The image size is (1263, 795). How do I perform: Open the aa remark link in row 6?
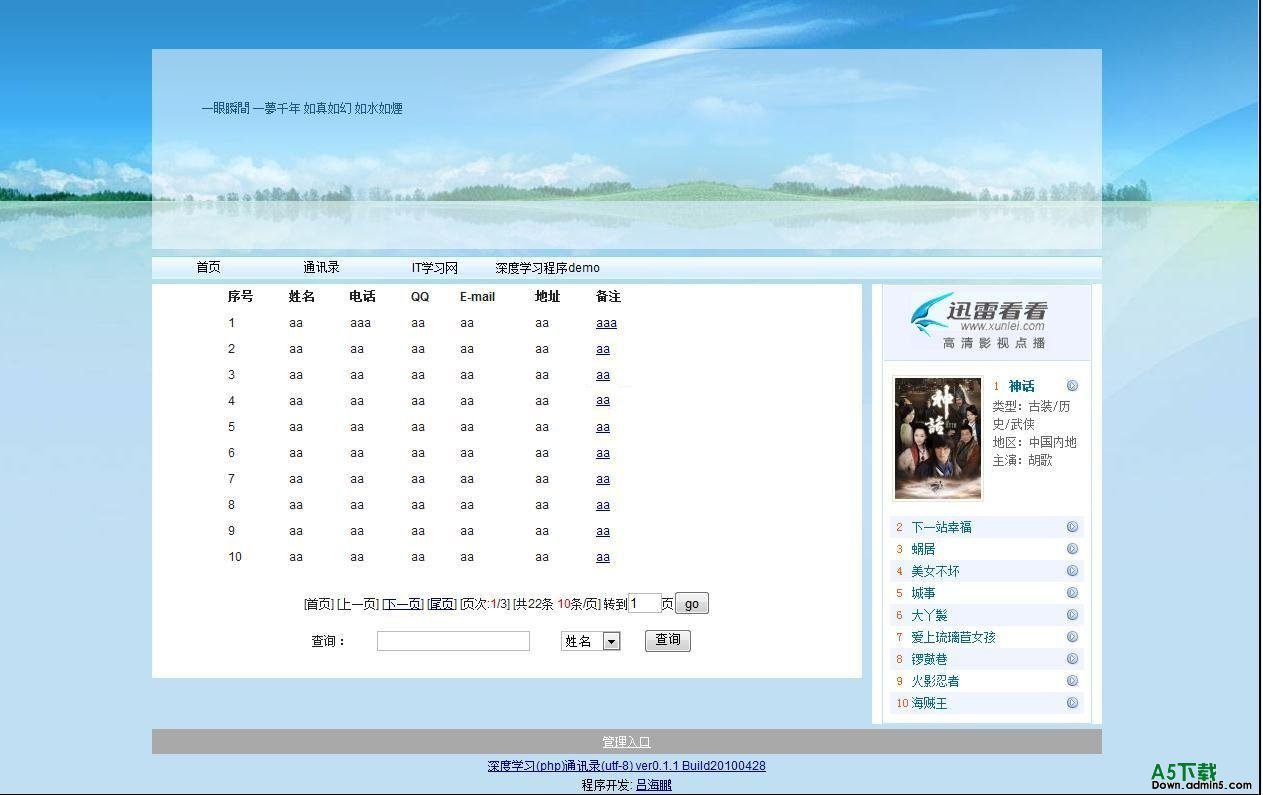tap(603, 453)
